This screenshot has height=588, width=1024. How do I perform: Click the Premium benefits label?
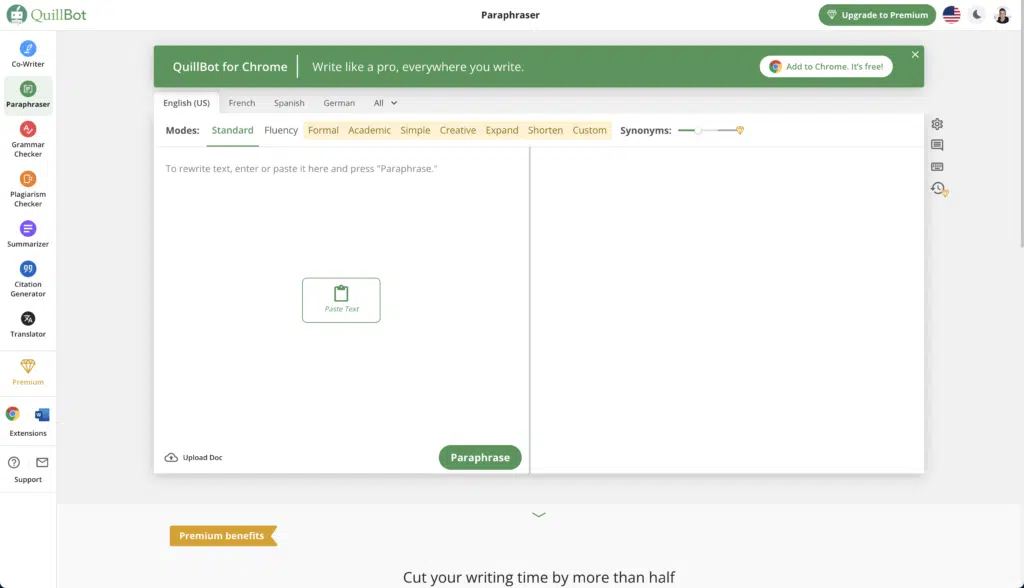coord(223,536)
